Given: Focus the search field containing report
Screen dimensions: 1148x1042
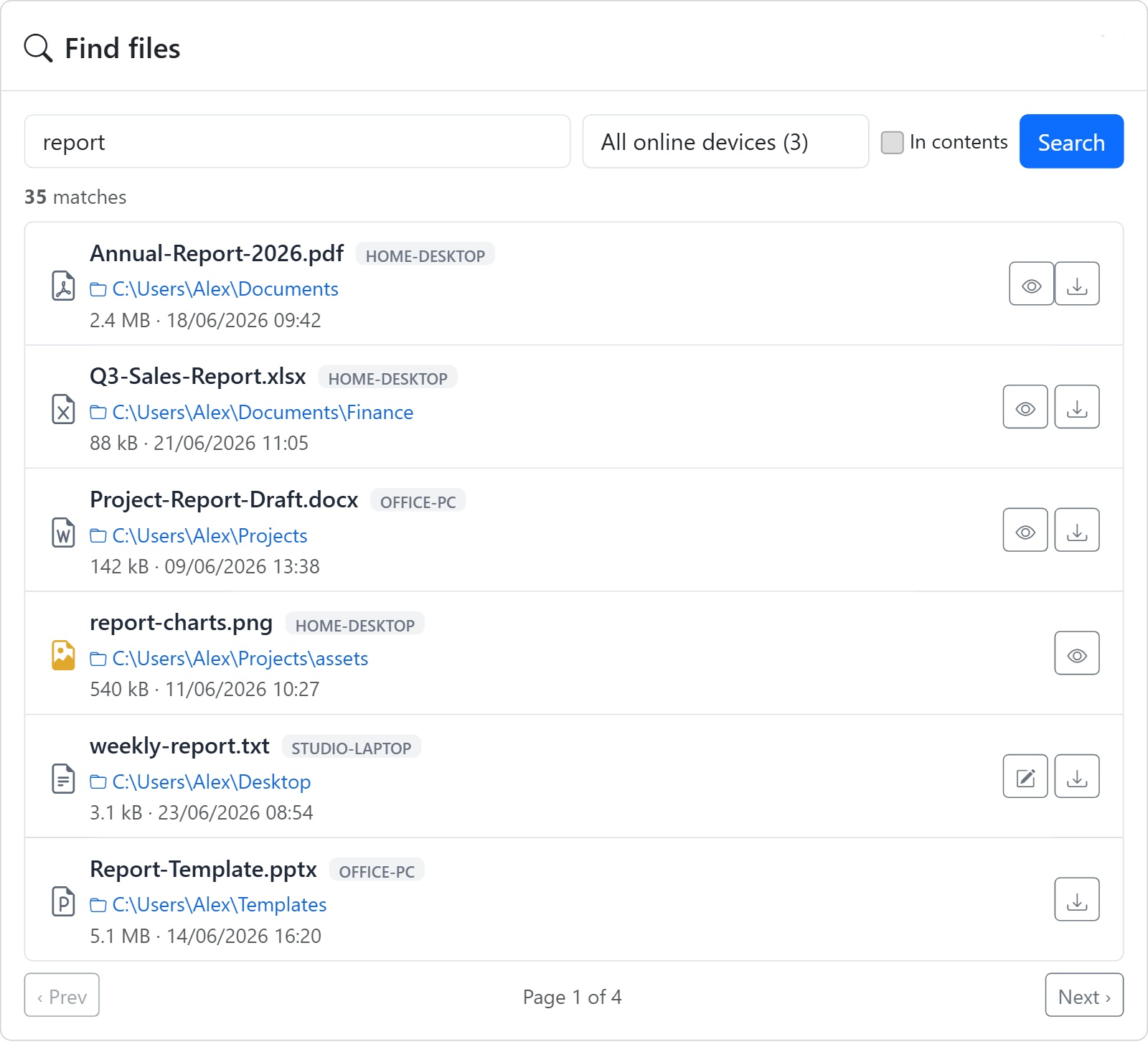Looking at the screenshot, I should point(297,141).
